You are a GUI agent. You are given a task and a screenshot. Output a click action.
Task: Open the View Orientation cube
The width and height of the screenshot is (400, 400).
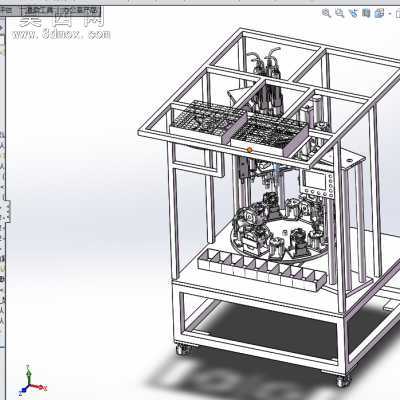[379, 13]
